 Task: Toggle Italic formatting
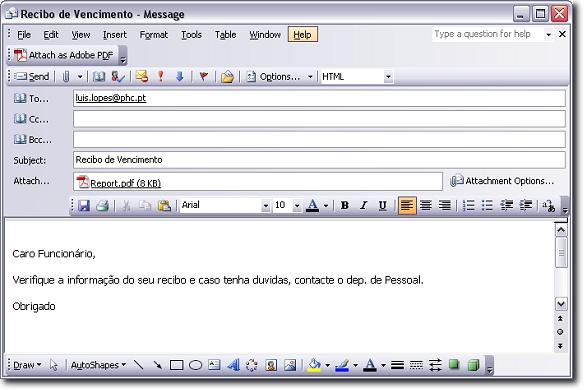(x=364, y=205)
